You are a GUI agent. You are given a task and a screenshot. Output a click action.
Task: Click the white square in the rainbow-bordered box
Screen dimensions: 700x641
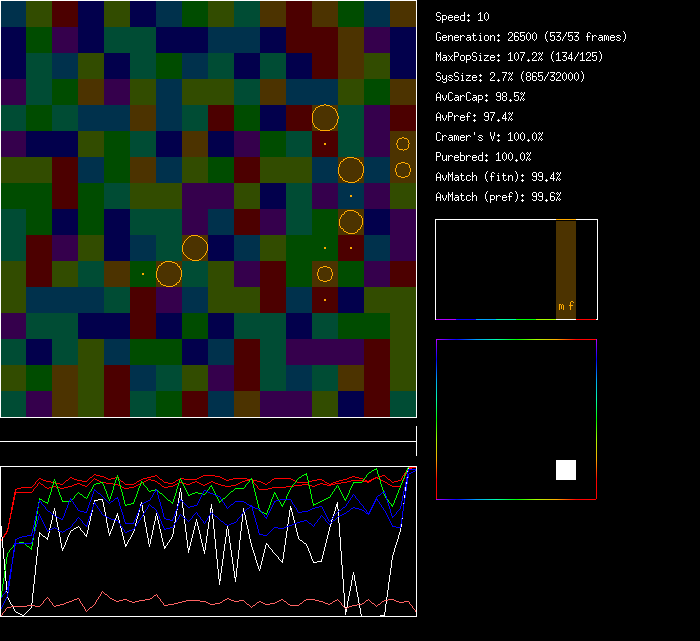pos(566,470)
